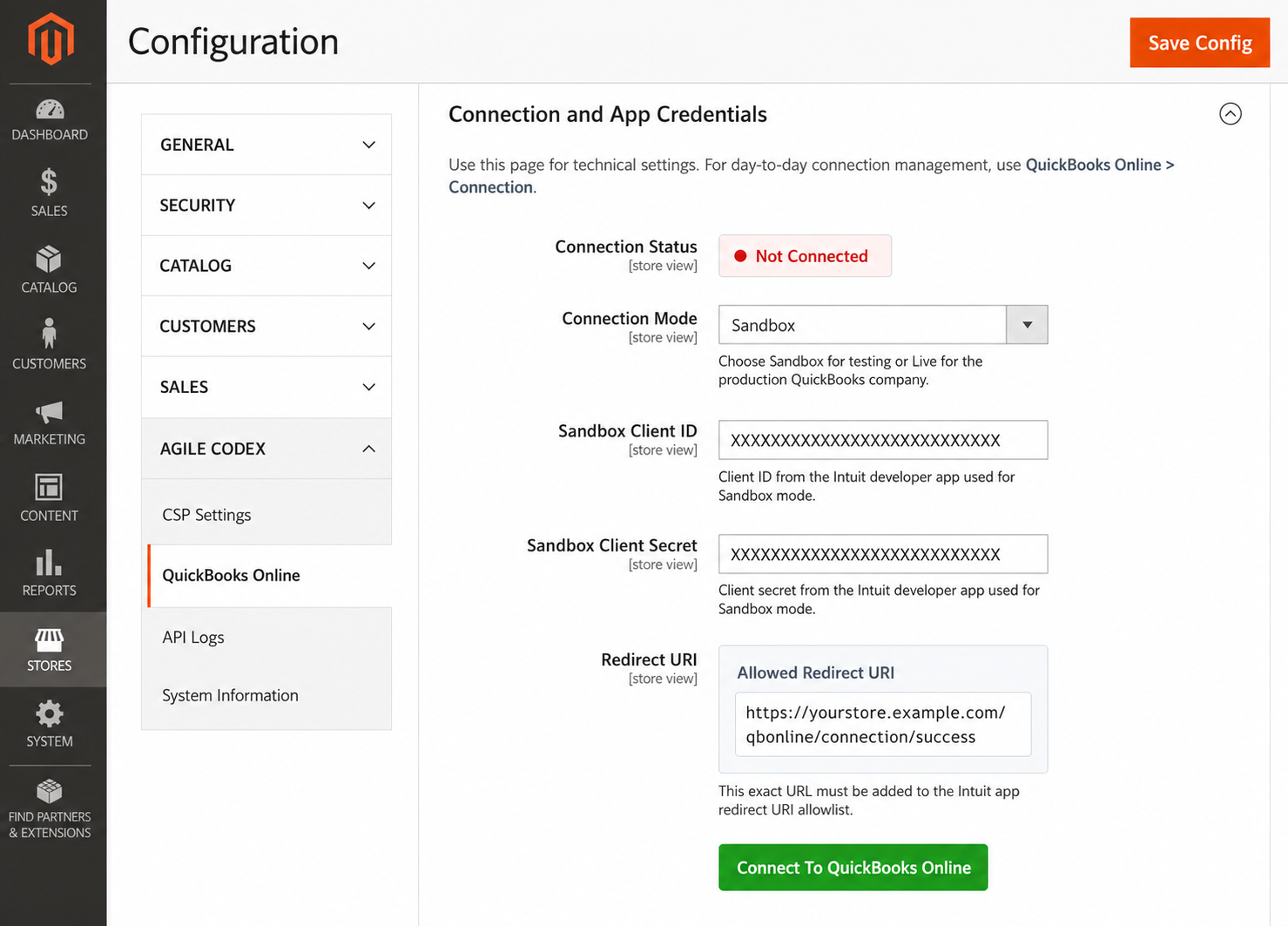The image size is (1288, 926).
Task: Open the Reports bar chart icon
Action: point(49,563)
